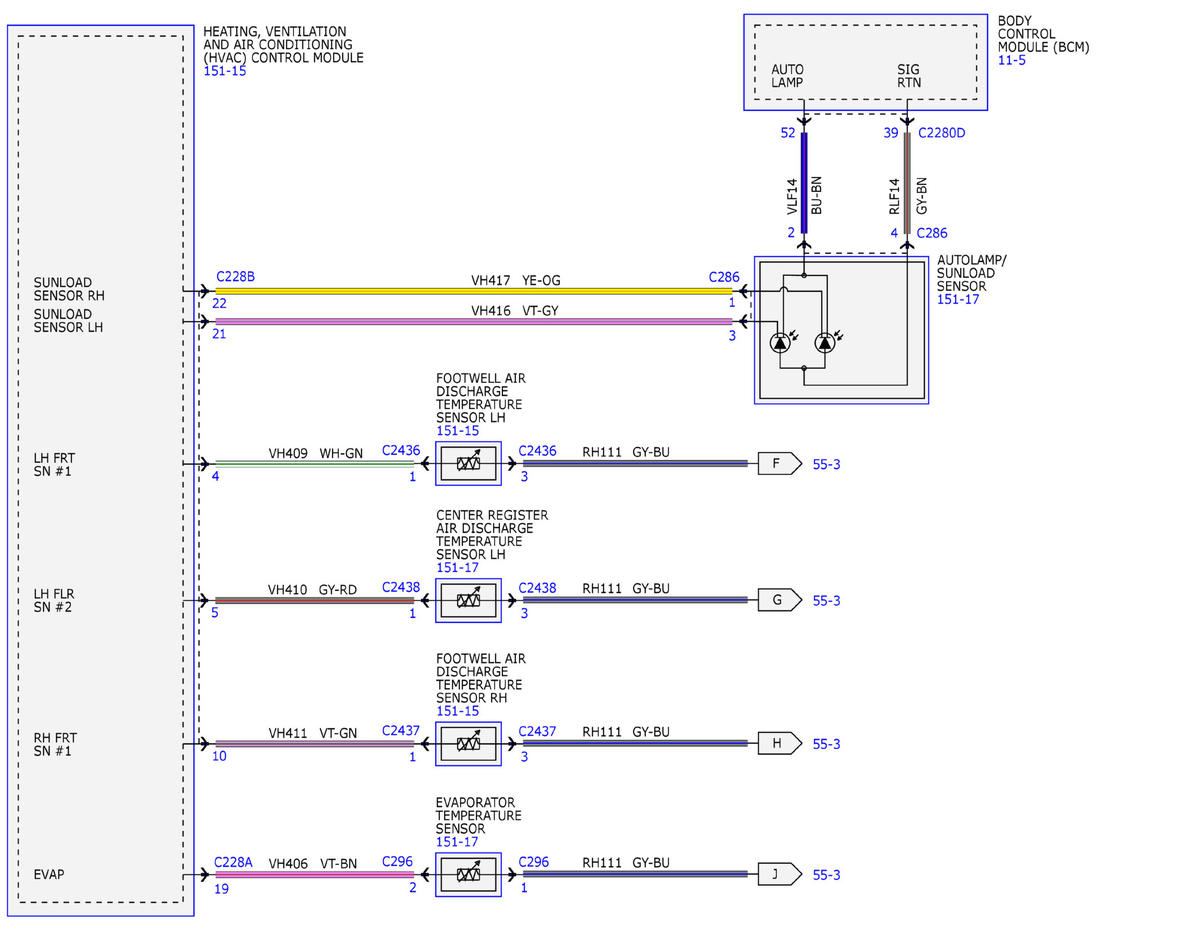Select the Evaporator Temperature Sensor thermistor symbol
This screenshot has width=1200, height=927.
coord(469,874)
